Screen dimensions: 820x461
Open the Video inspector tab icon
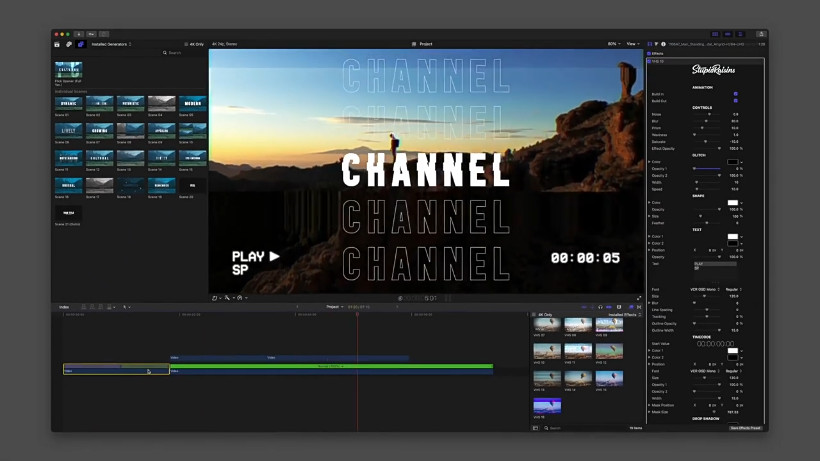pyautogui.click(x=650, y=44)
